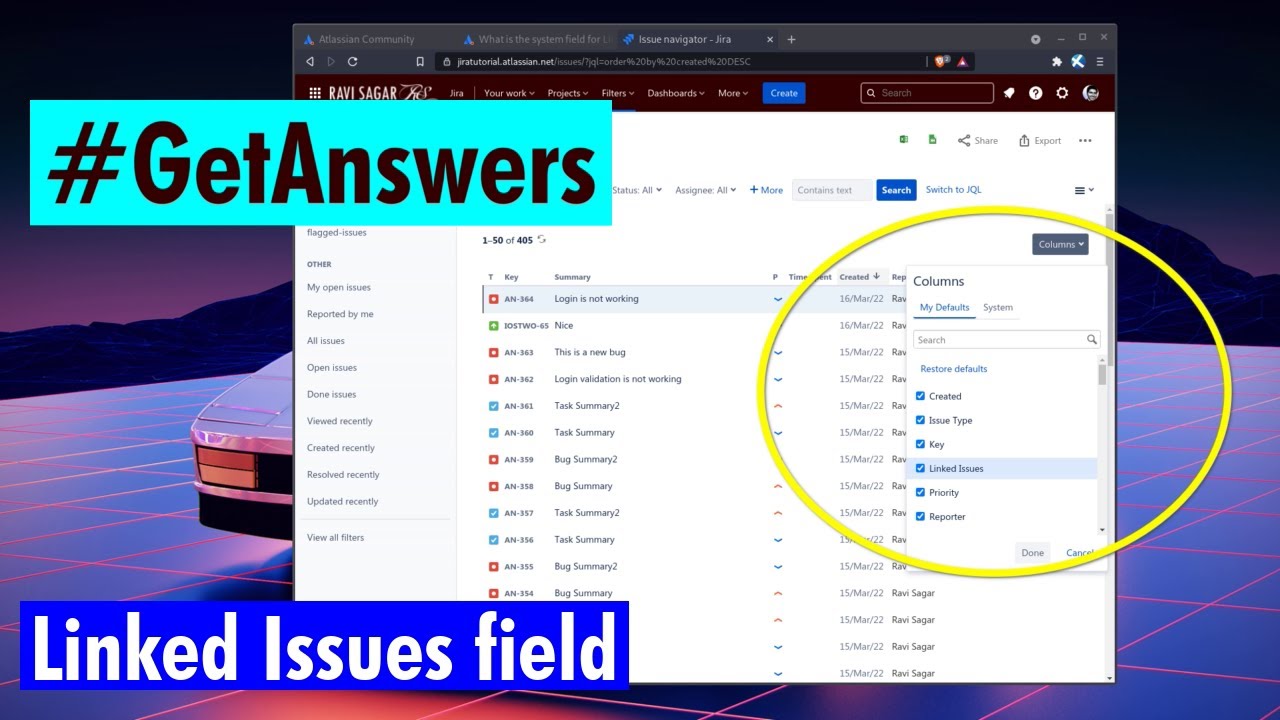Uncheck the Reporter column checkbox
1280x720 pixels.
pyautogui.click(x=921, y=516)
